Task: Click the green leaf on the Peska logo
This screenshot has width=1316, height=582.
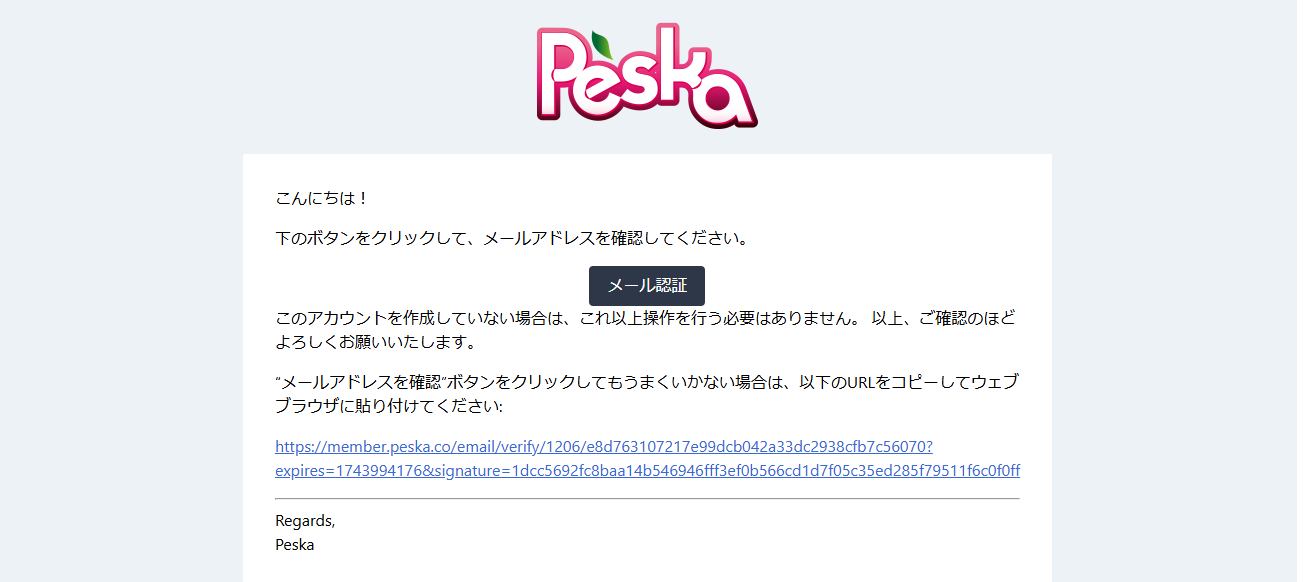Action: tap(602, 44)
